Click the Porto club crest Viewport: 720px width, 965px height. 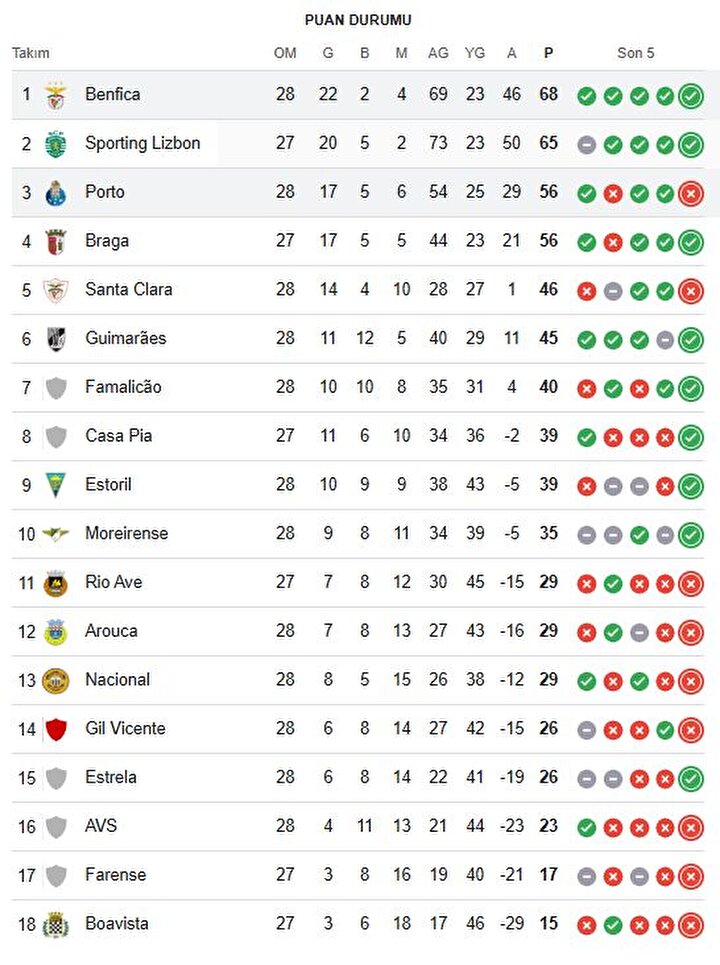point(56,193)
